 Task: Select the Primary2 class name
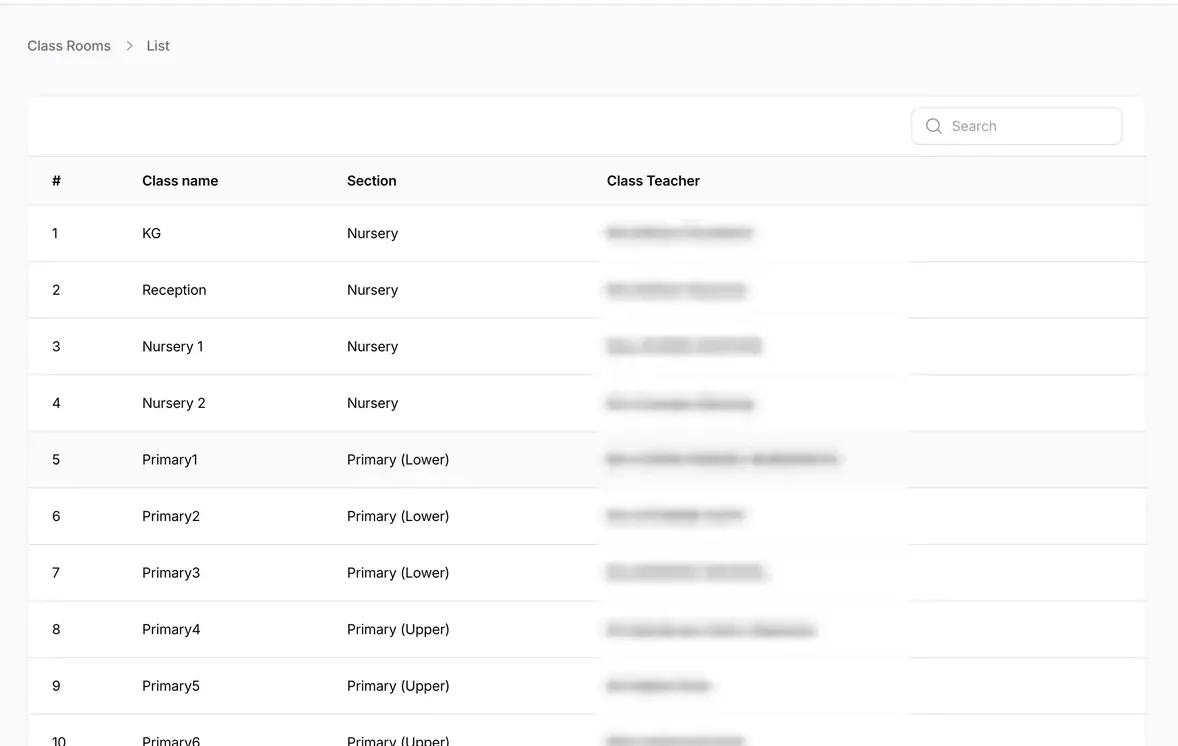(171, 516)
